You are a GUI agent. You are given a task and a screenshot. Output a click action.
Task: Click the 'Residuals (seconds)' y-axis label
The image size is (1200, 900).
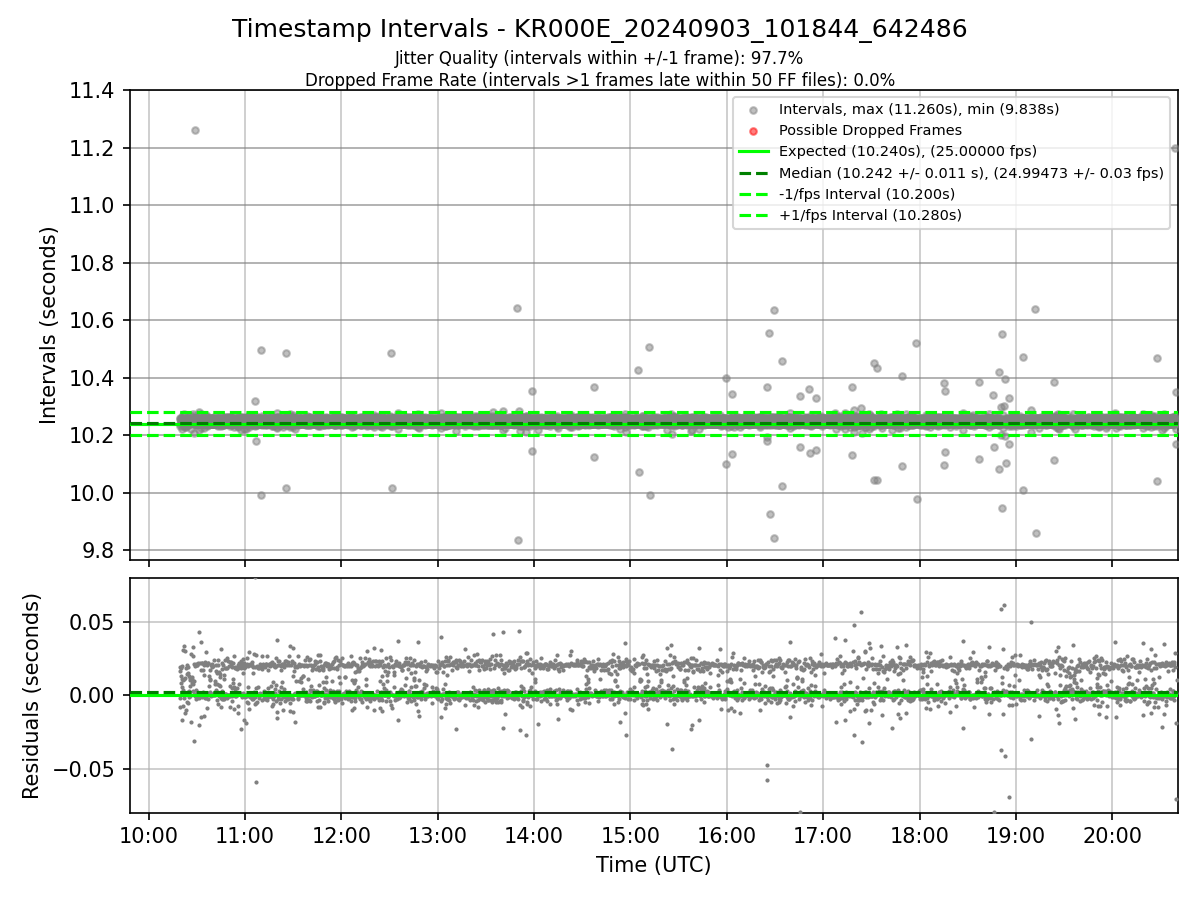click(x=31, y=696)
